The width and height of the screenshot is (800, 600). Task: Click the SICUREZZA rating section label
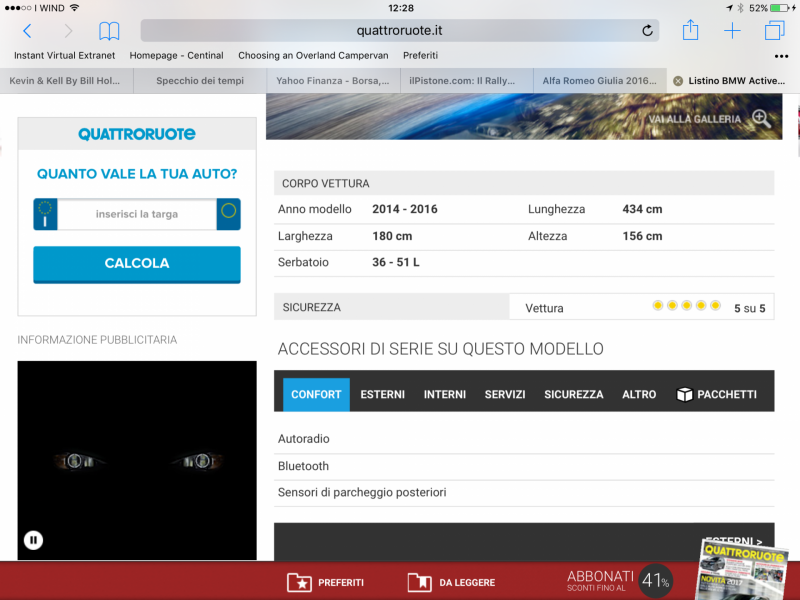point(312,308)
